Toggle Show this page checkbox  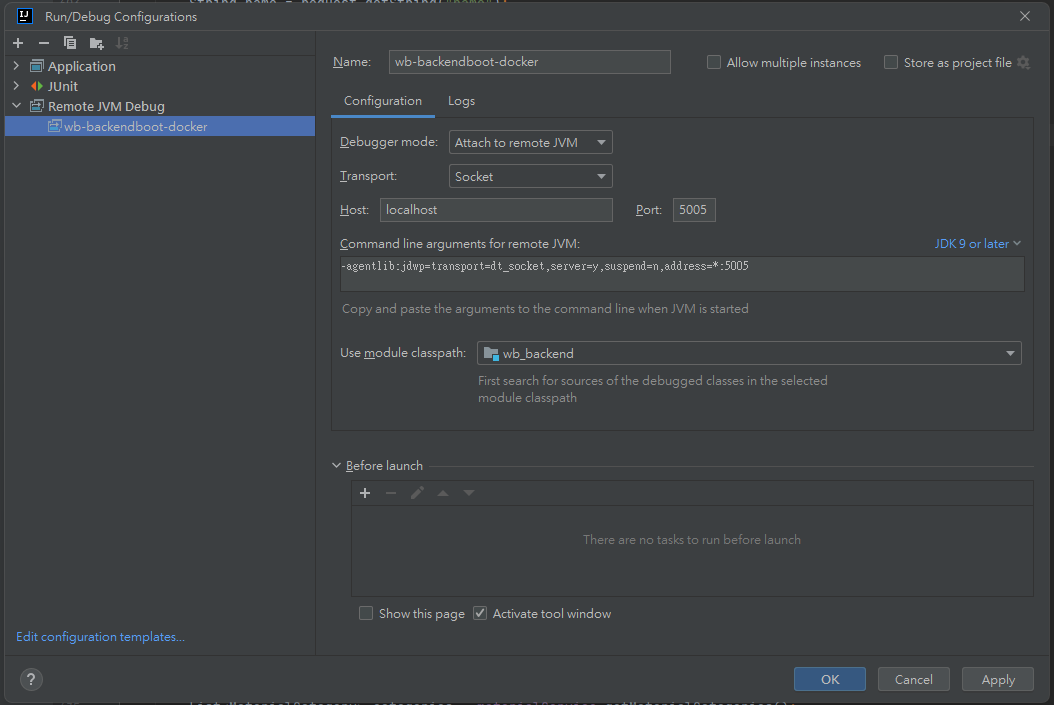[x=366, y=614]
